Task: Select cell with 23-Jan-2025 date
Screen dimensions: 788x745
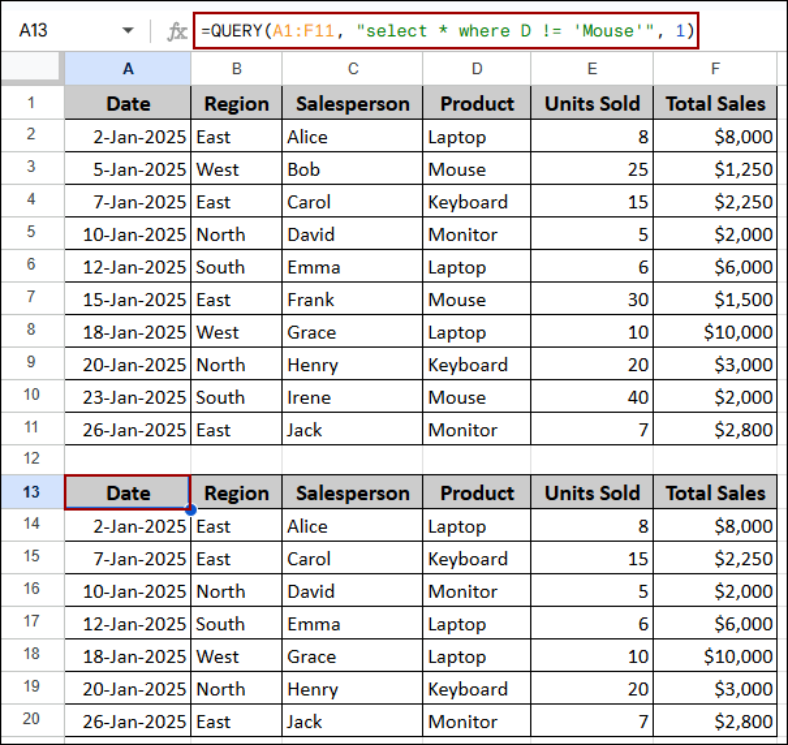Action: [128, 397]
